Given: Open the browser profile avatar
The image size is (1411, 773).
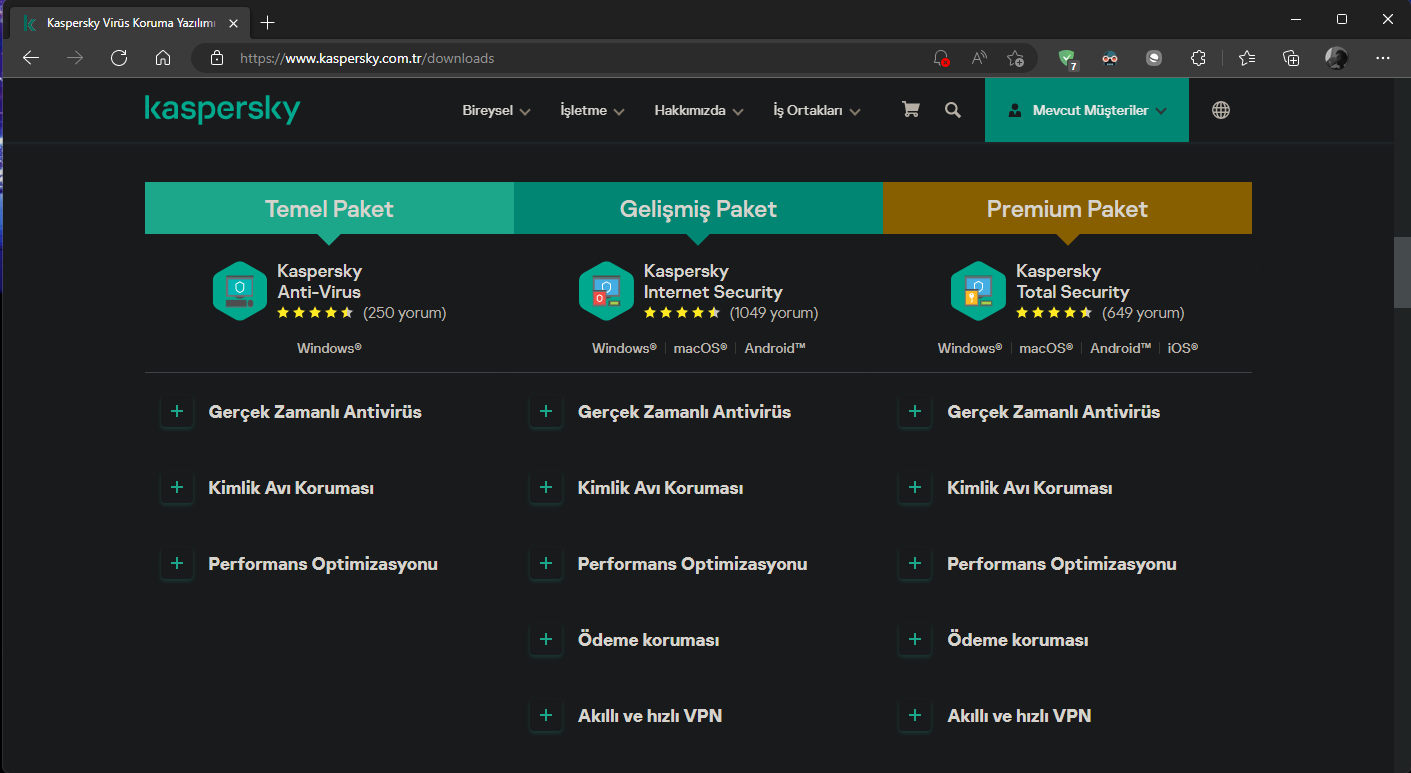Looking at the screenshot, I should point(1336,58).
